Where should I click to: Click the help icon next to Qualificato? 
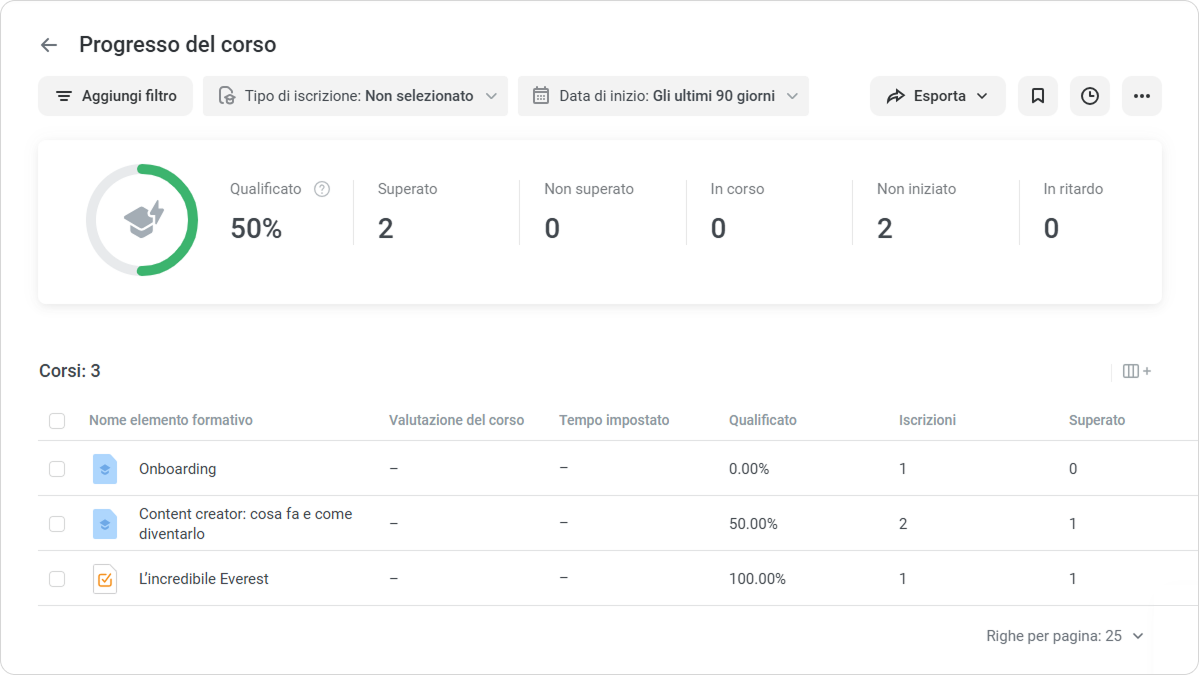(x=322, y=189)
